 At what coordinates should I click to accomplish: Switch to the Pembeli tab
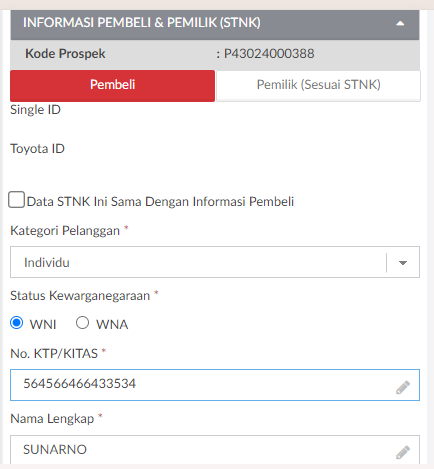(112, 85)
